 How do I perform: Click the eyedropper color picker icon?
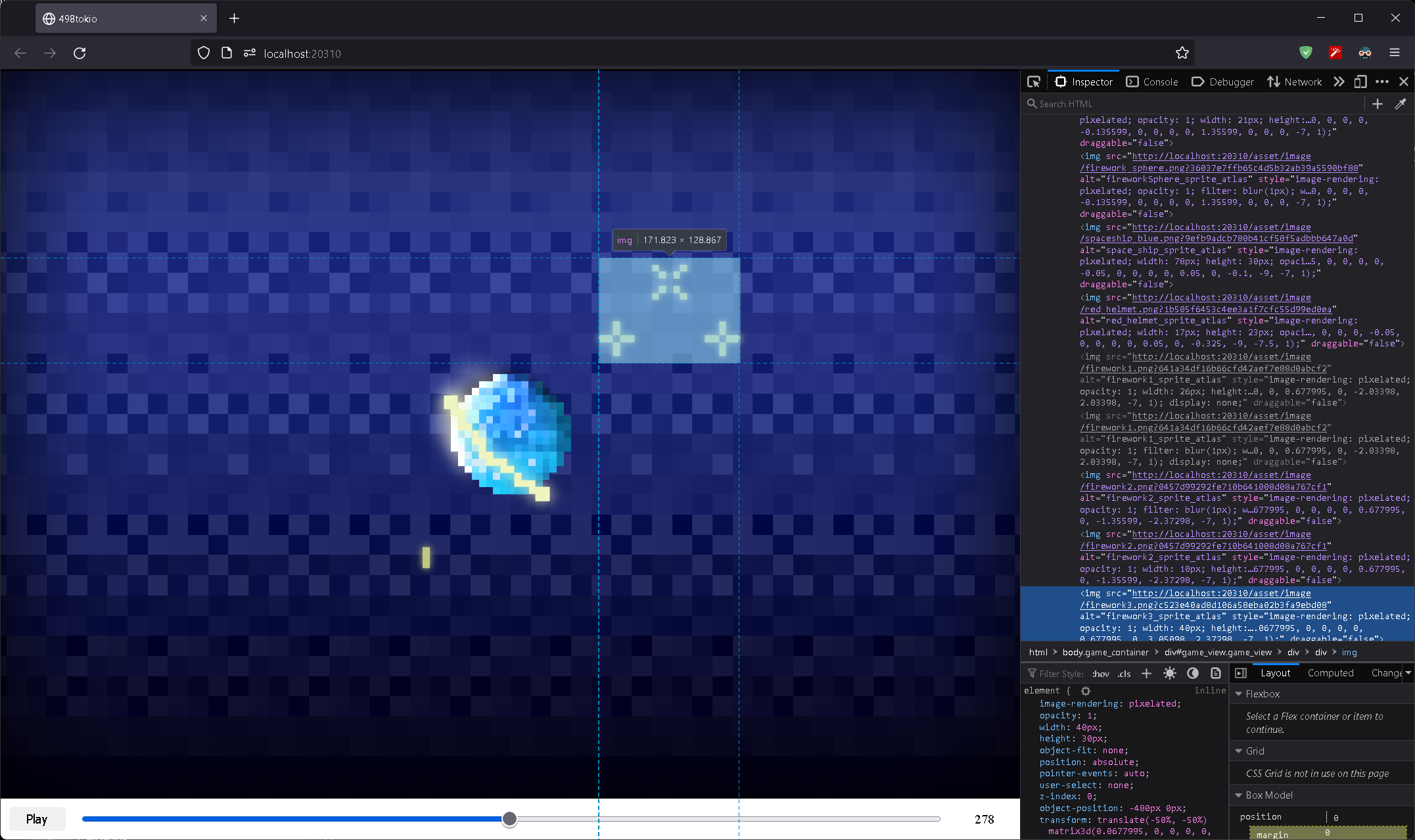coord(1401,104)
